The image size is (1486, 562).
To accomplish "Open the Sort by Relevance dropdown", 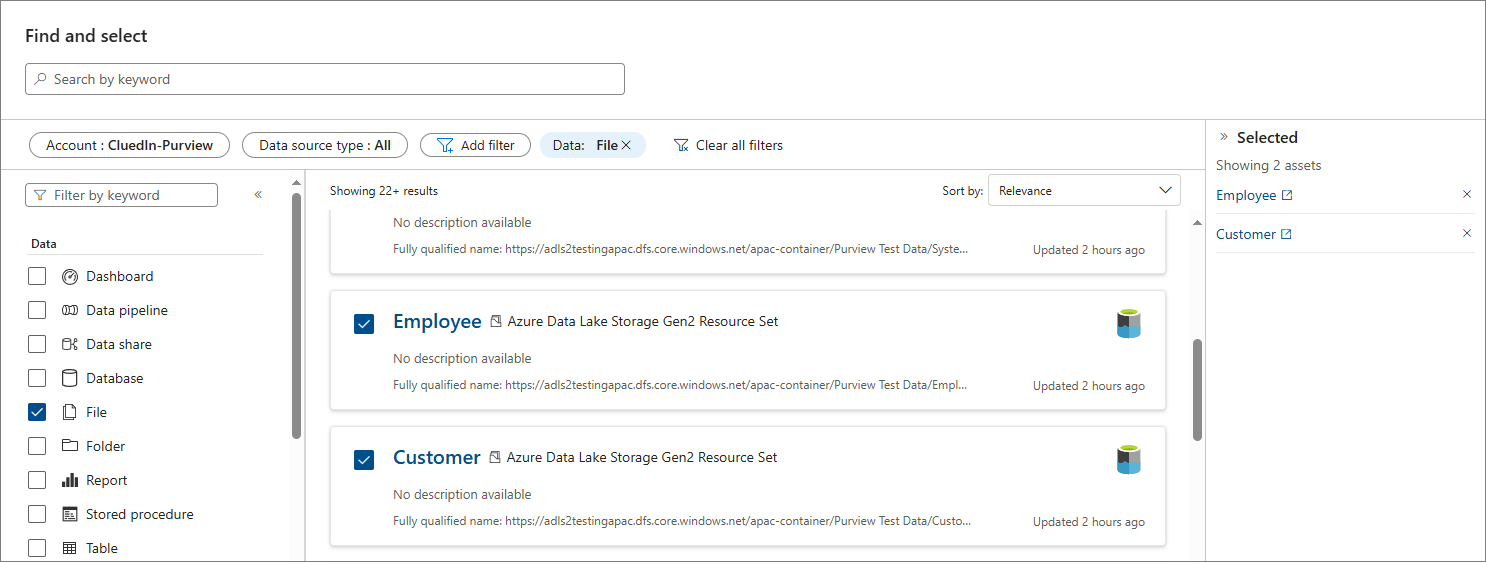I will click(x=1084, y=190).
